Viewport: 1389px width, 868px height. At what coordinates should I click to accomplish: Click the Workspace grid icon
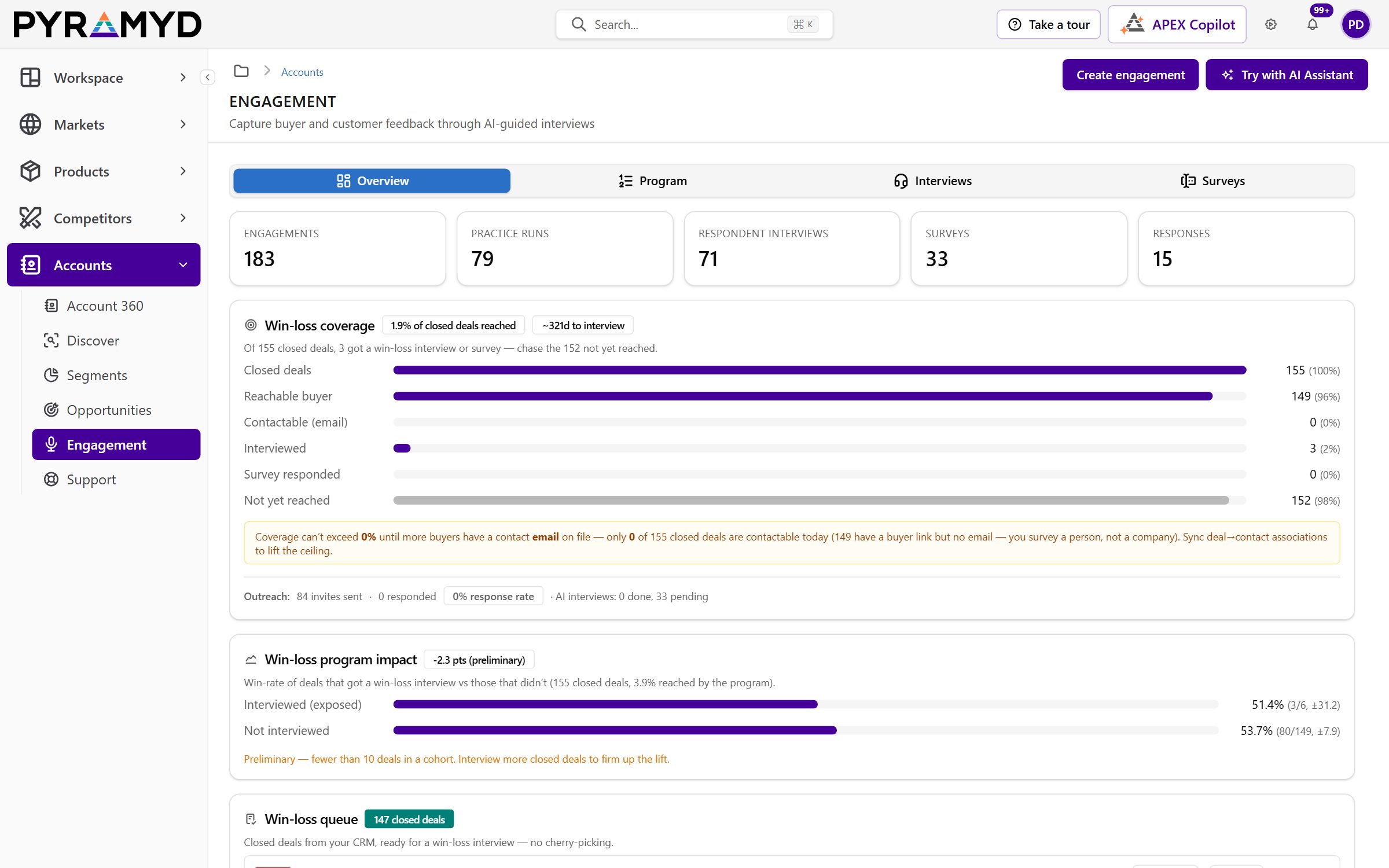(30, 78)
